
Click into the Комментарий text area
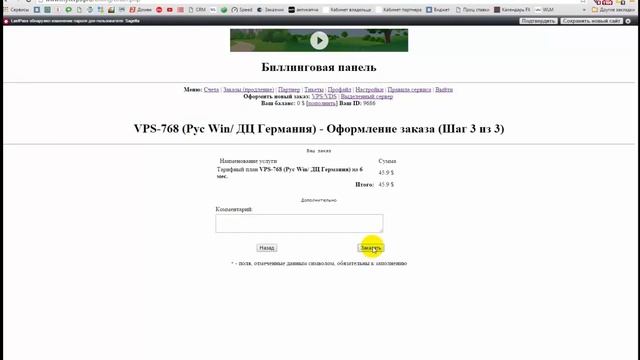click(299, 223)
